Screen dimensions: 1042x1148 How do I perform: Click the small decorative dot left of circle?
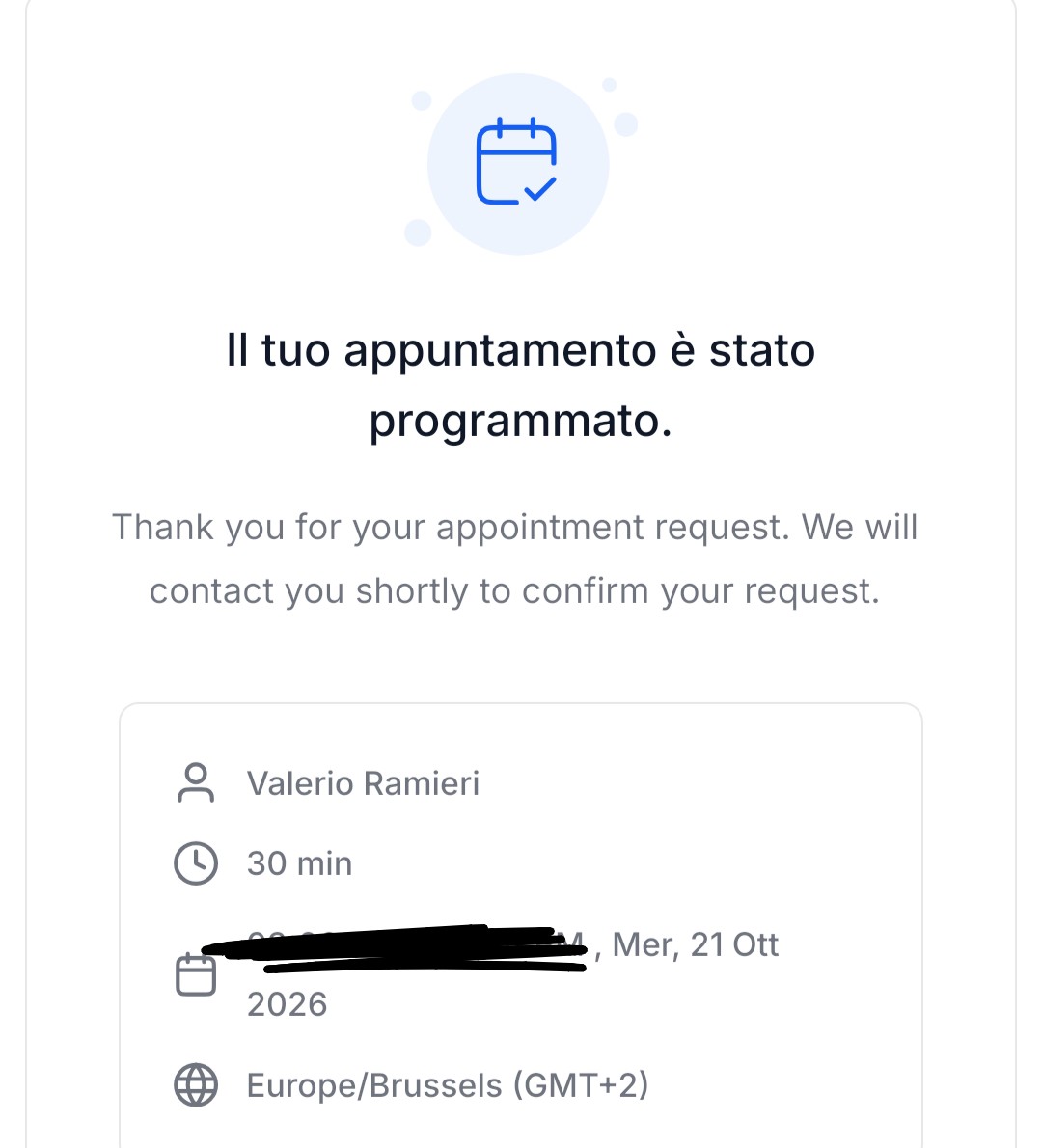click(x=422, y=100)
